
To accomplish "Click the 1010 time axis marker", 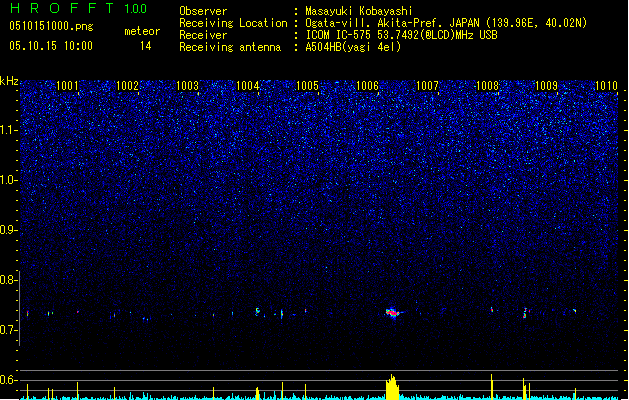I will [x=606, y=86].
